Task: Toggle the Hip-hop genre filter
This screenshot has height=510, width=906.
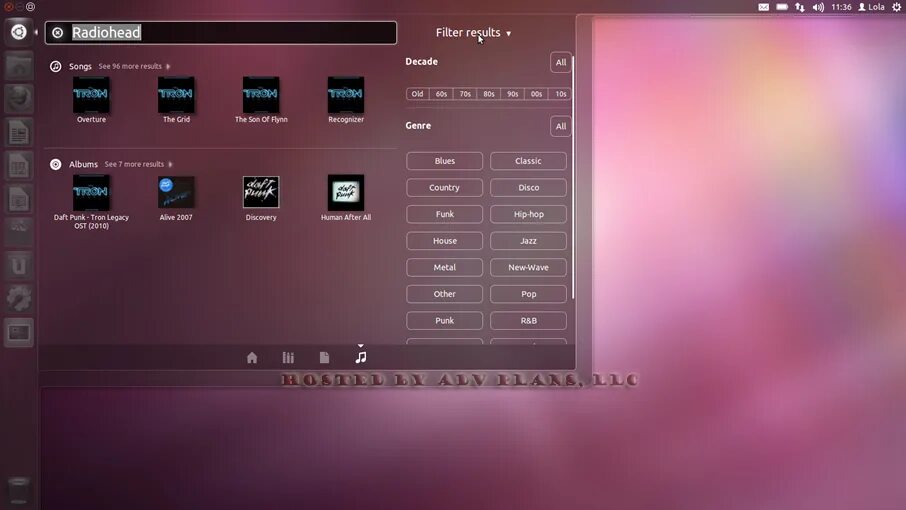Action: click(x=528, y=214)
